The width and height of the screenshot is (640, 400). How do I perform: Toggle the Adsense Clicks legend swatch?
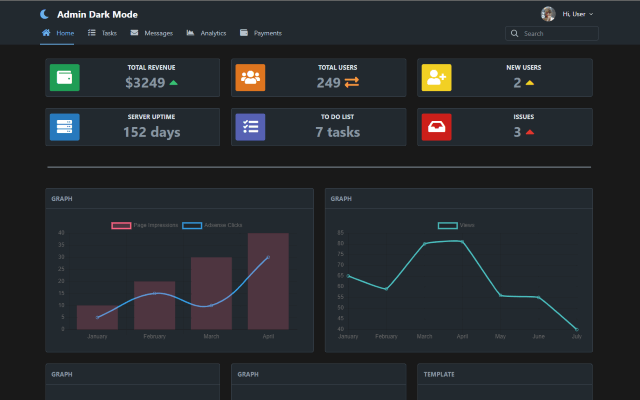192,225
